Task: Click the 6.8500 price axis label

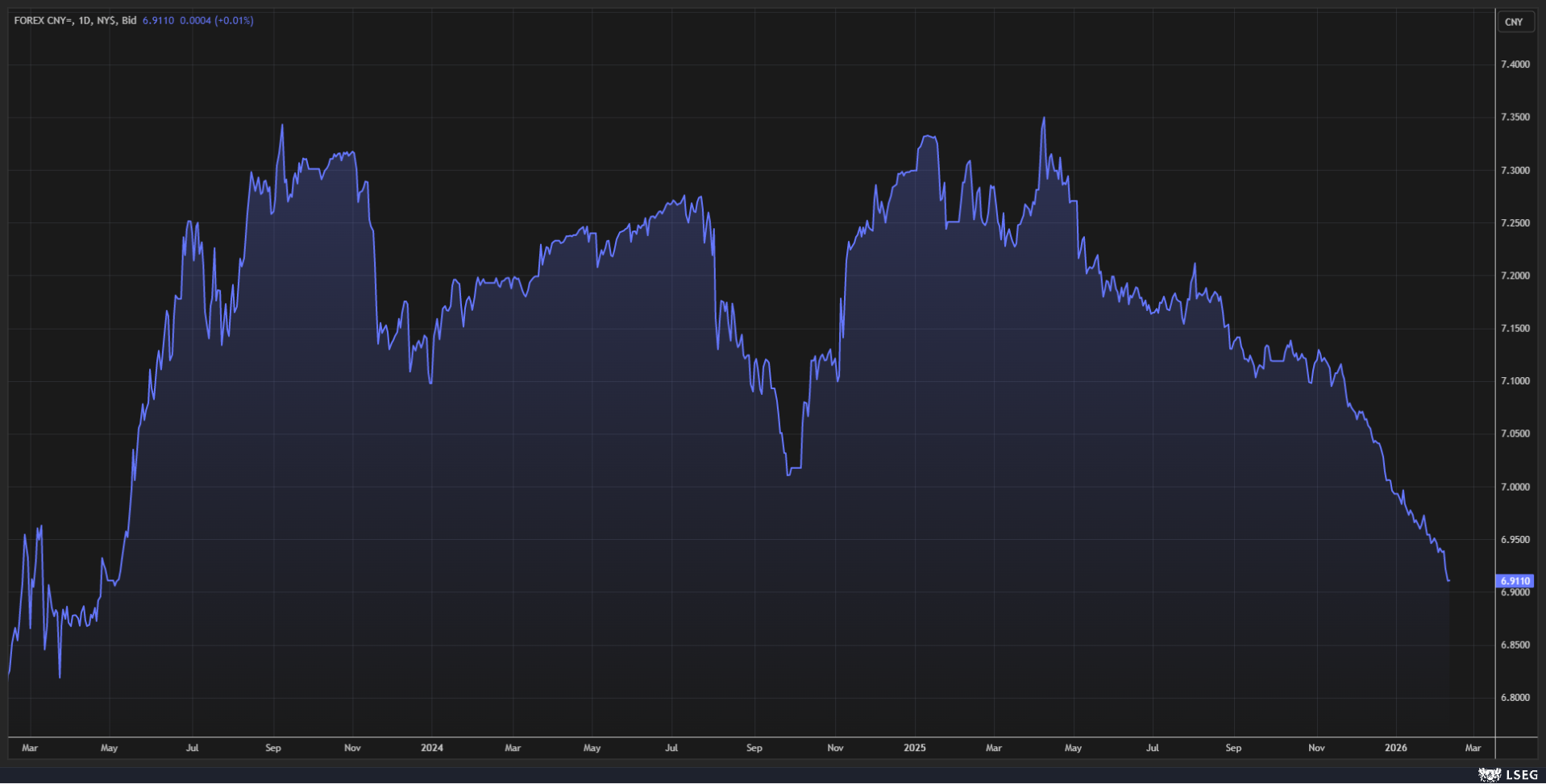Action: coord(1515,645)
